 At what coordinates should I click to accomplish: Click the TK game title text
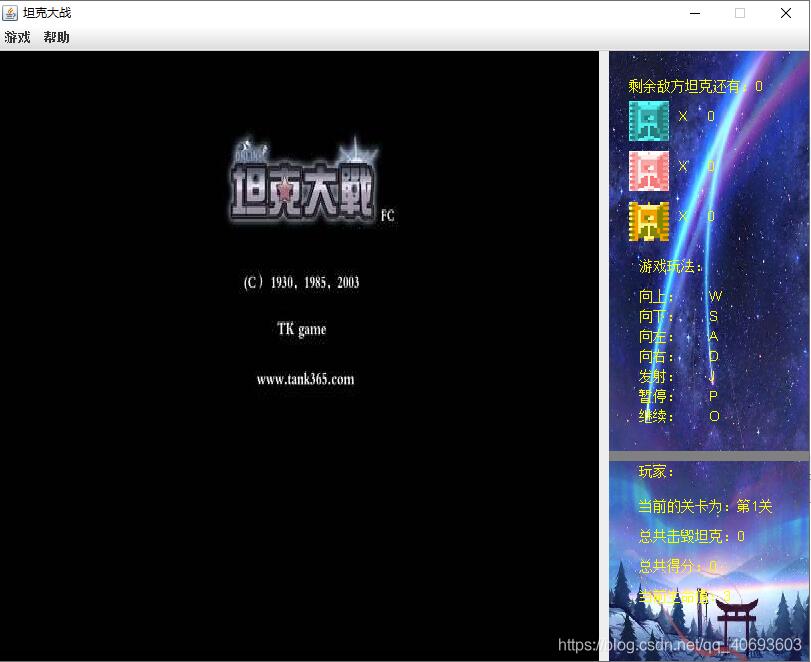point(301,329)
